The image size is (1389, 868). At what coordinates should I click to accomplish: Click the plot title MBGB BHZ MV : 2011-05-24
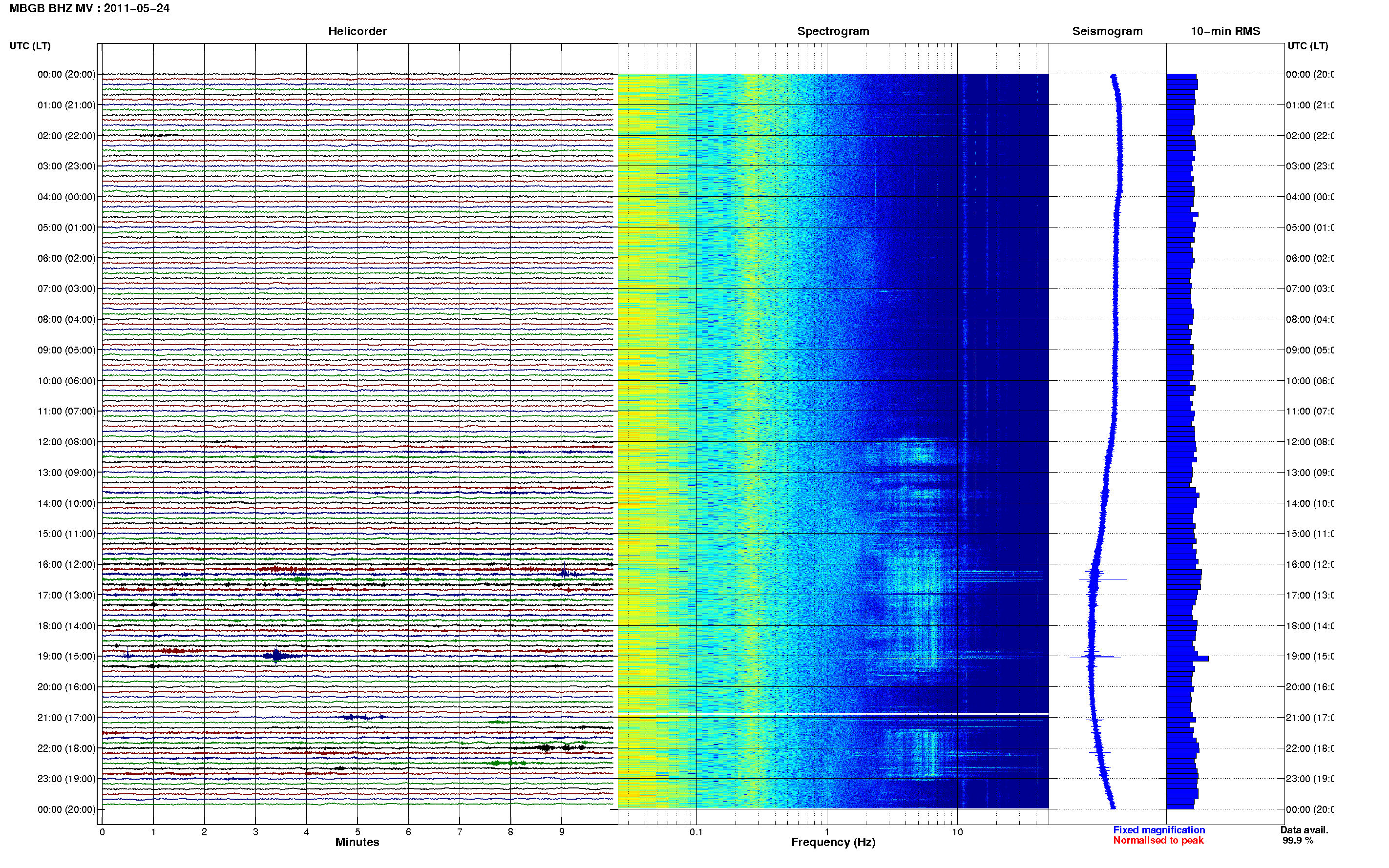coord(89,9)
